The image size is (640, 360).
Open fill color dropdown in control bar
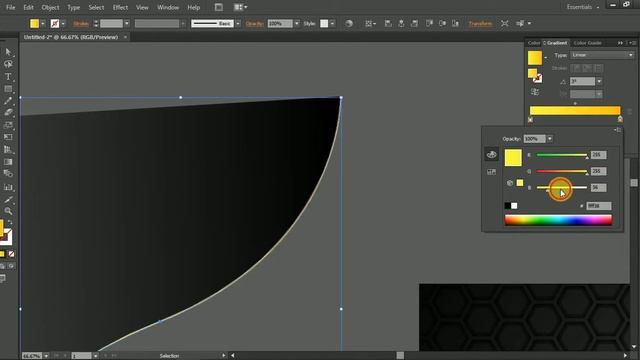[43, 24]
